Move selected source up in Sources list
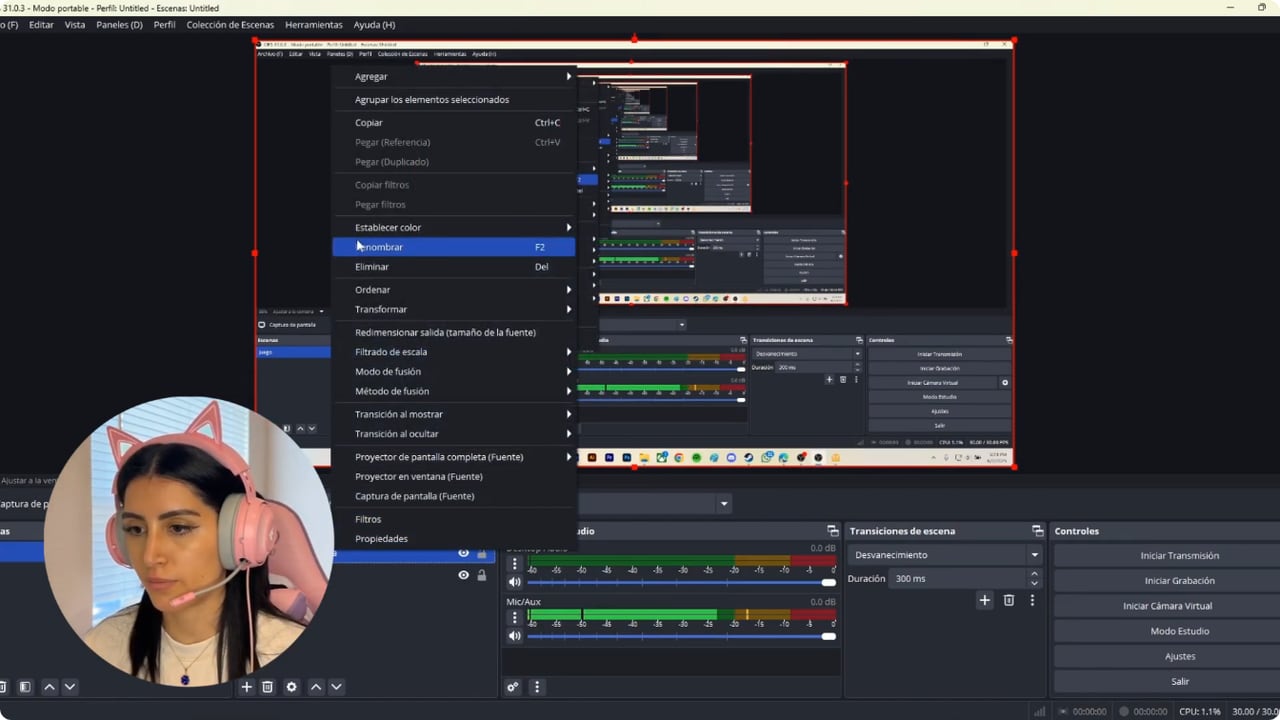The image size is (1280, 720). (x=316, y=687)
